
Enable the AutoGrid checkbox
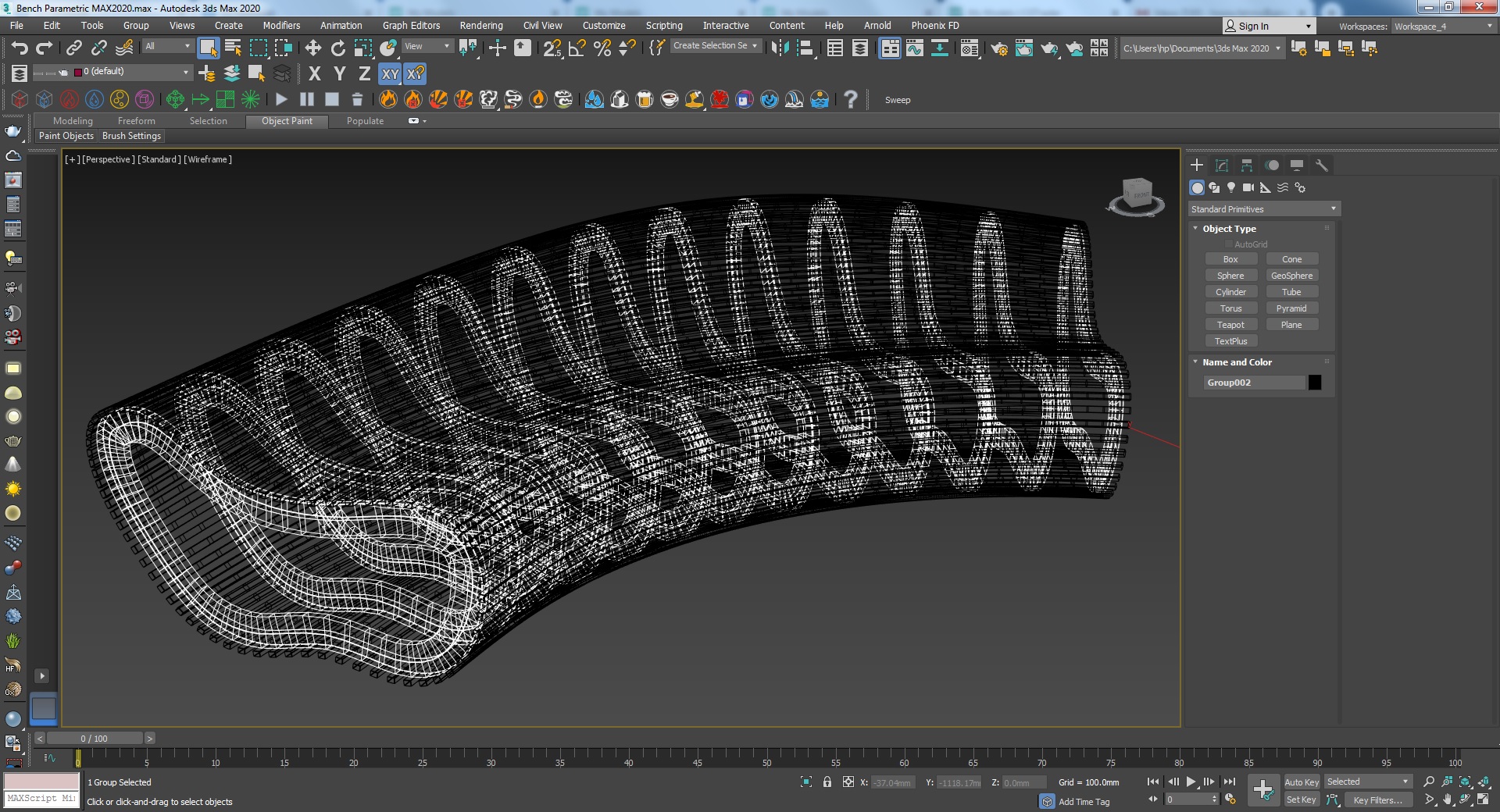tap(1229, 244)
